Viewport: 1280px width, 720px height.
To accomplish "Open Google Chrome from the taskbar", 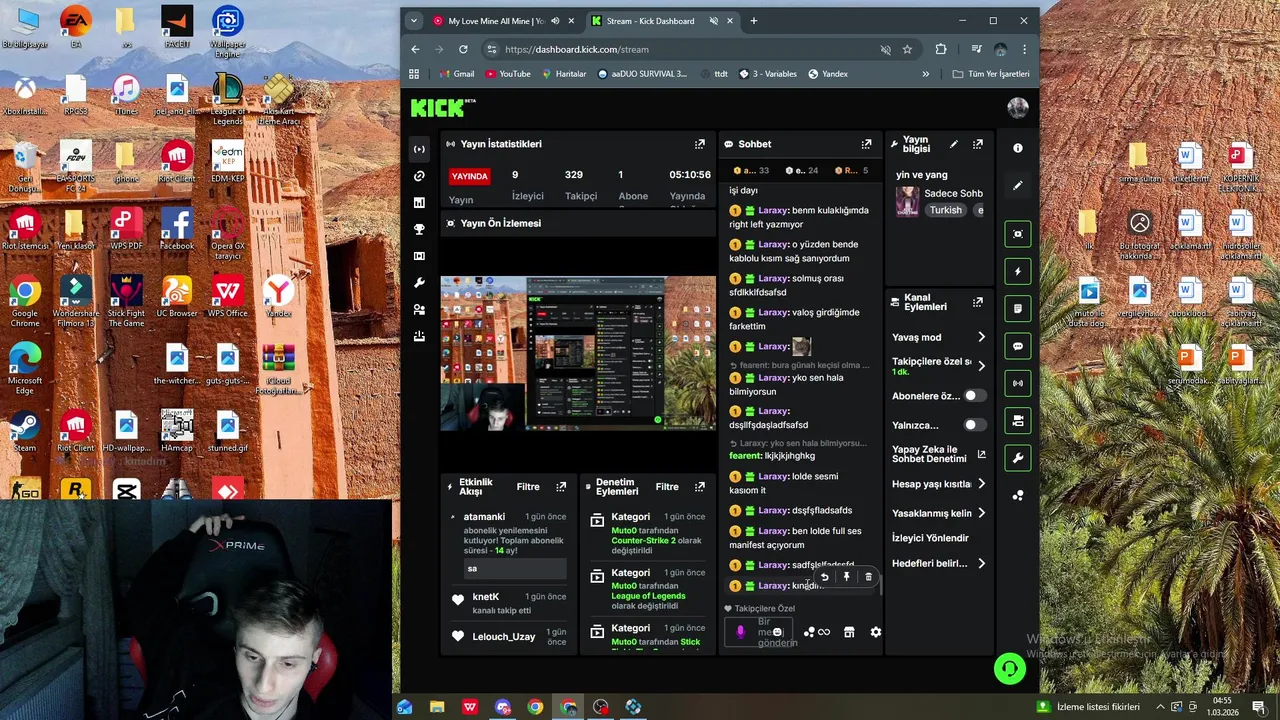I will (x=535, y=707).
